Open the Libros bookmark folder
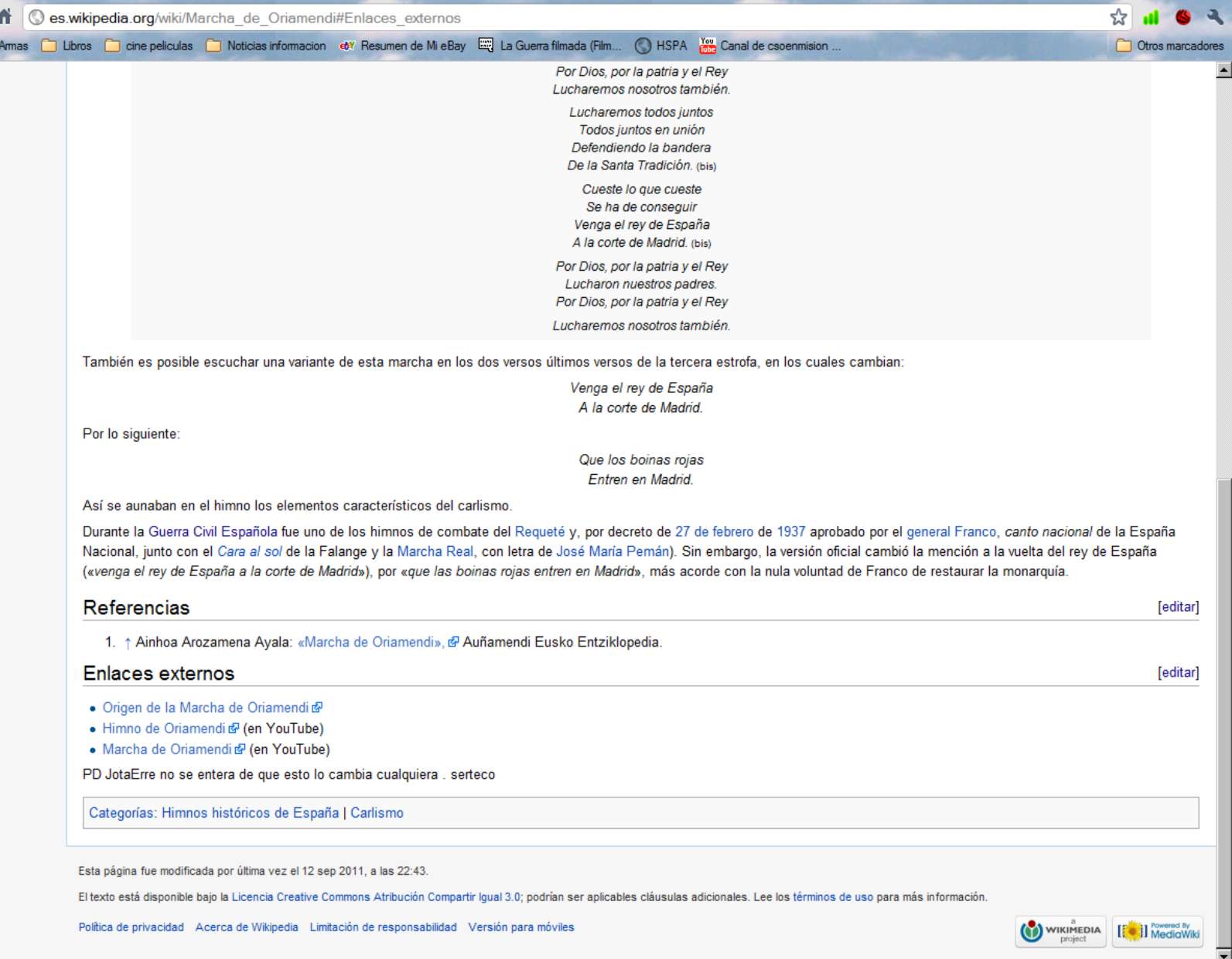 pos(67,46)
